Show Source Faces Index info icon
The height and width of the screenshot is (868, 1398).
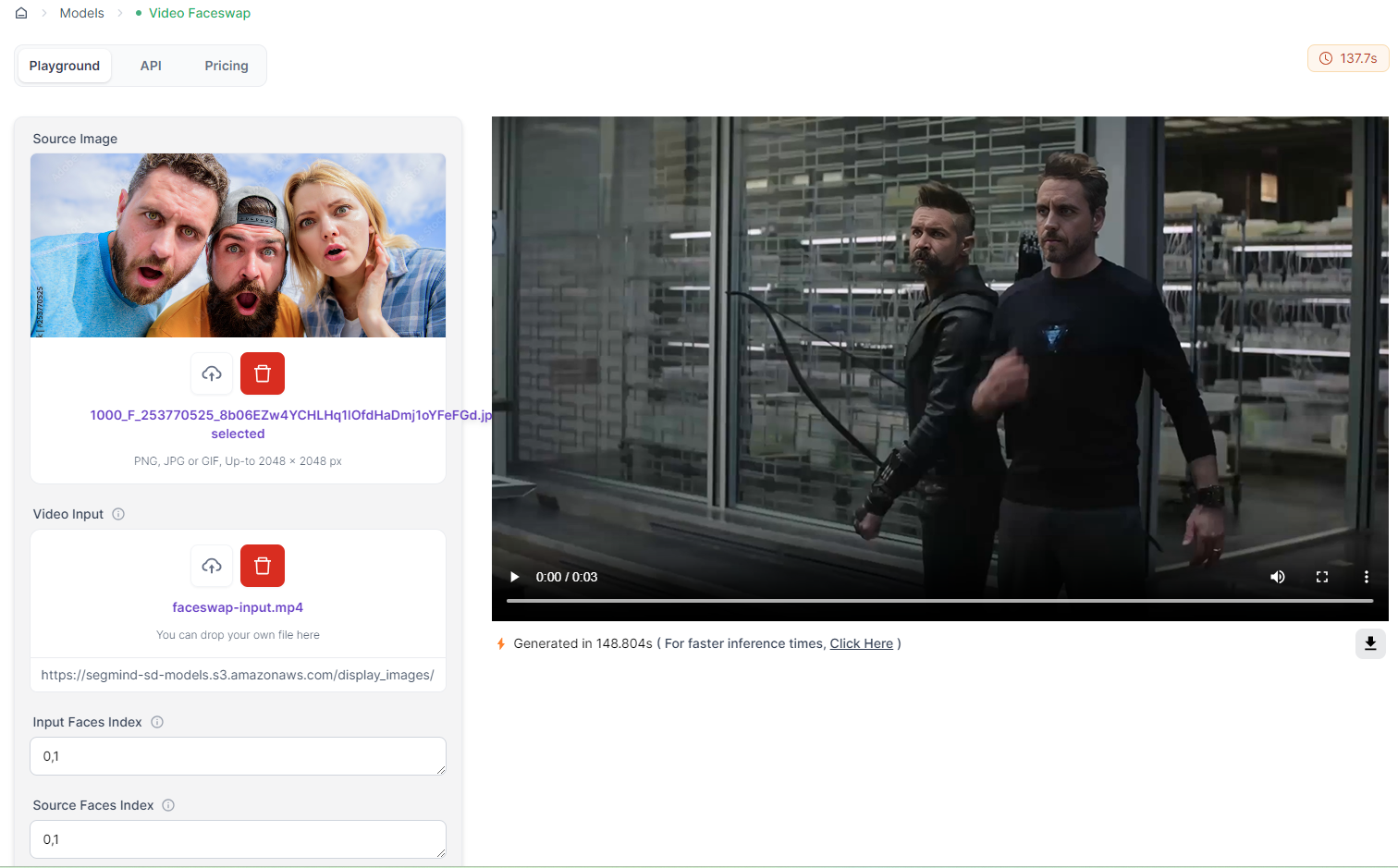click(168, 805)
